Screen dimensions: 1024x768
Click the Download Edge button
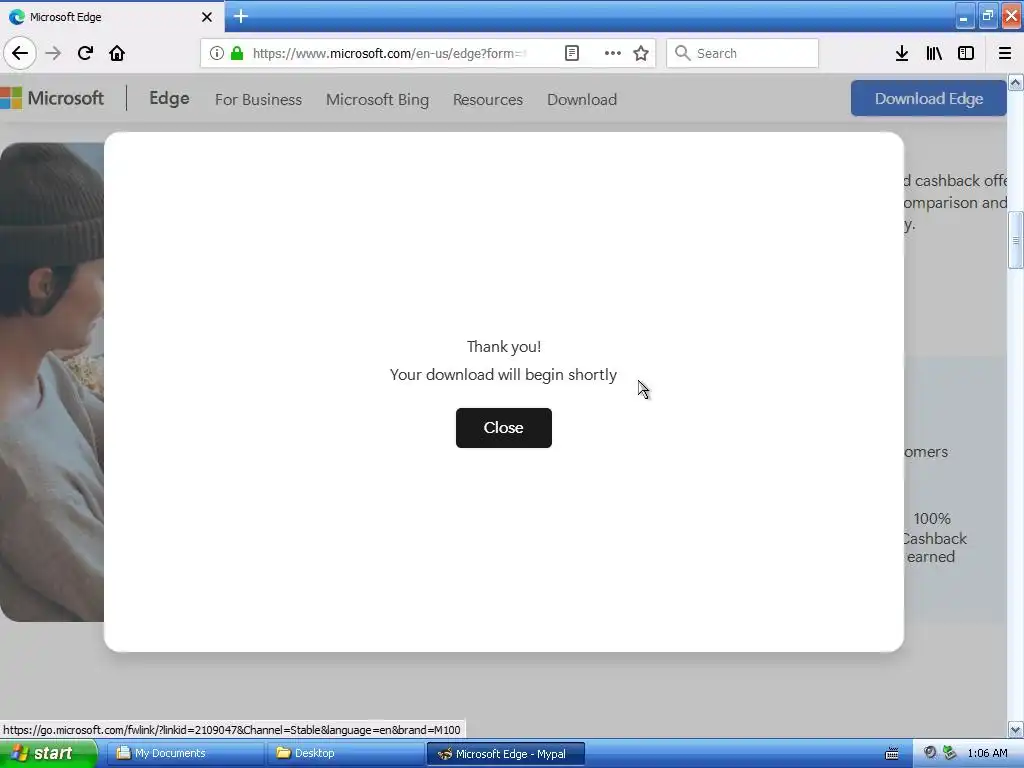point(929,99)
